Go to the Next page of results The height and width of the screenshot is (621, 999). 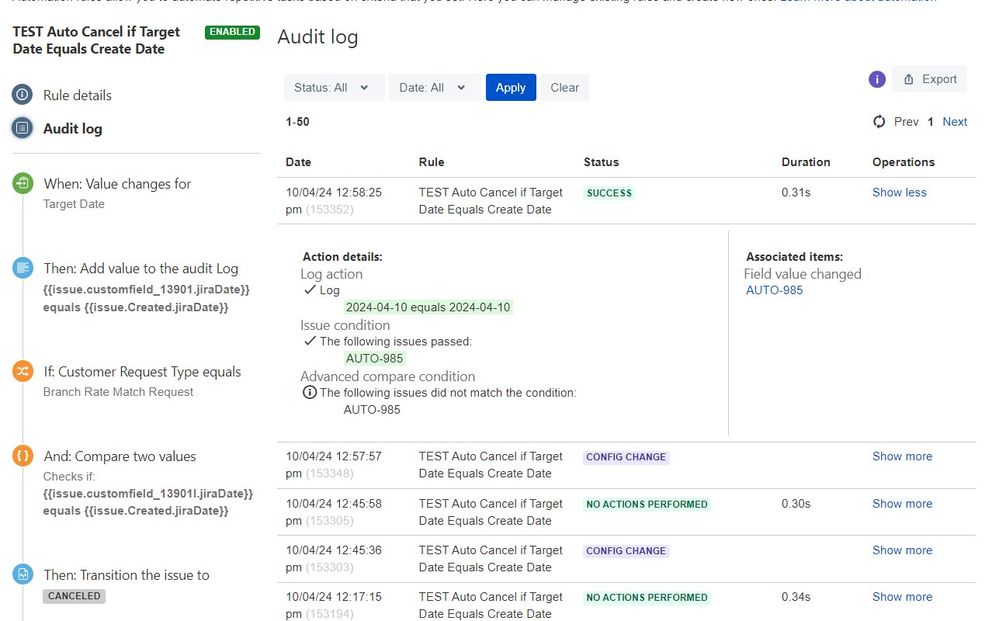coord(954,121)
